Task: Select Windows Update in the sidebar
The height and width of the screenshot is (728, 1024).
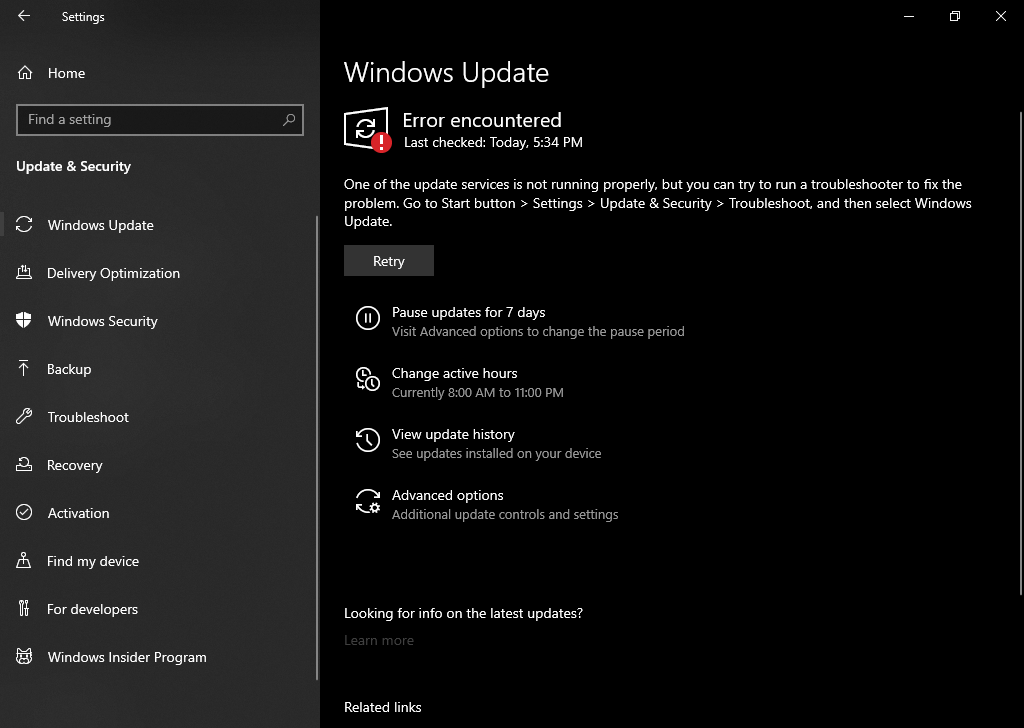Action: coord(101,225)
